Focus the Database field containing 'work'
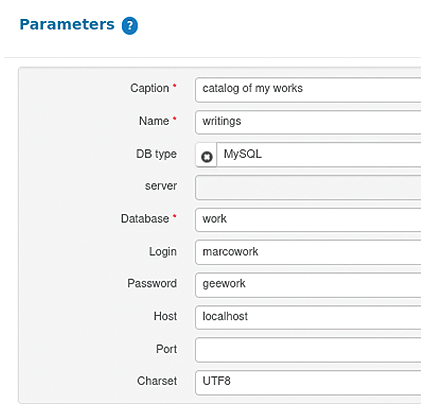Image resolution: width=425 pixels, height=408 pixels. [308, 220]
